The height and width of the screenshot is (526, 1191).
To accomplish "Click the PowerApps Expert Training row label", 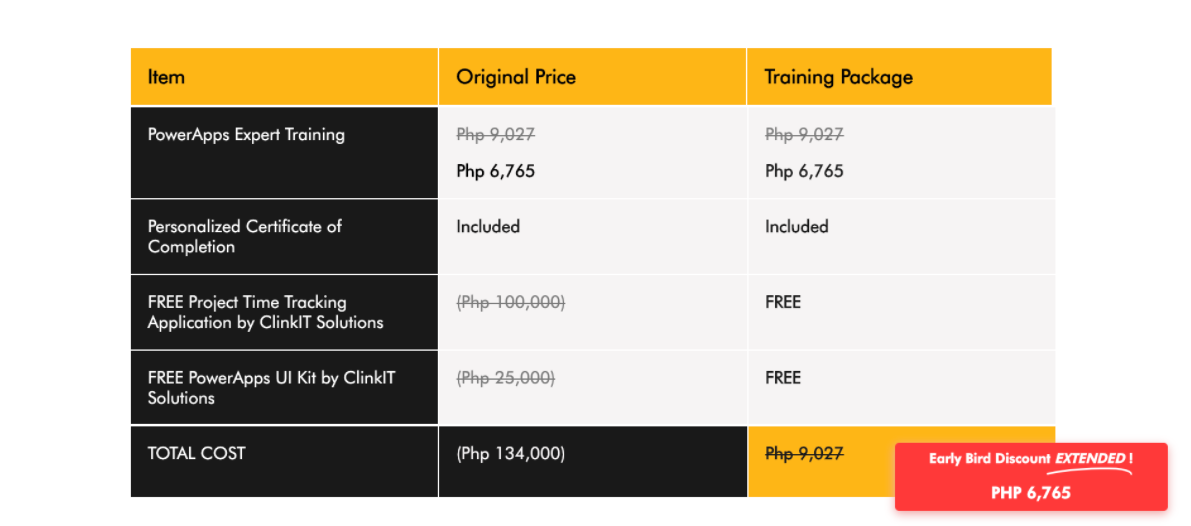I will pyautogui.click(x=246, y=135).
